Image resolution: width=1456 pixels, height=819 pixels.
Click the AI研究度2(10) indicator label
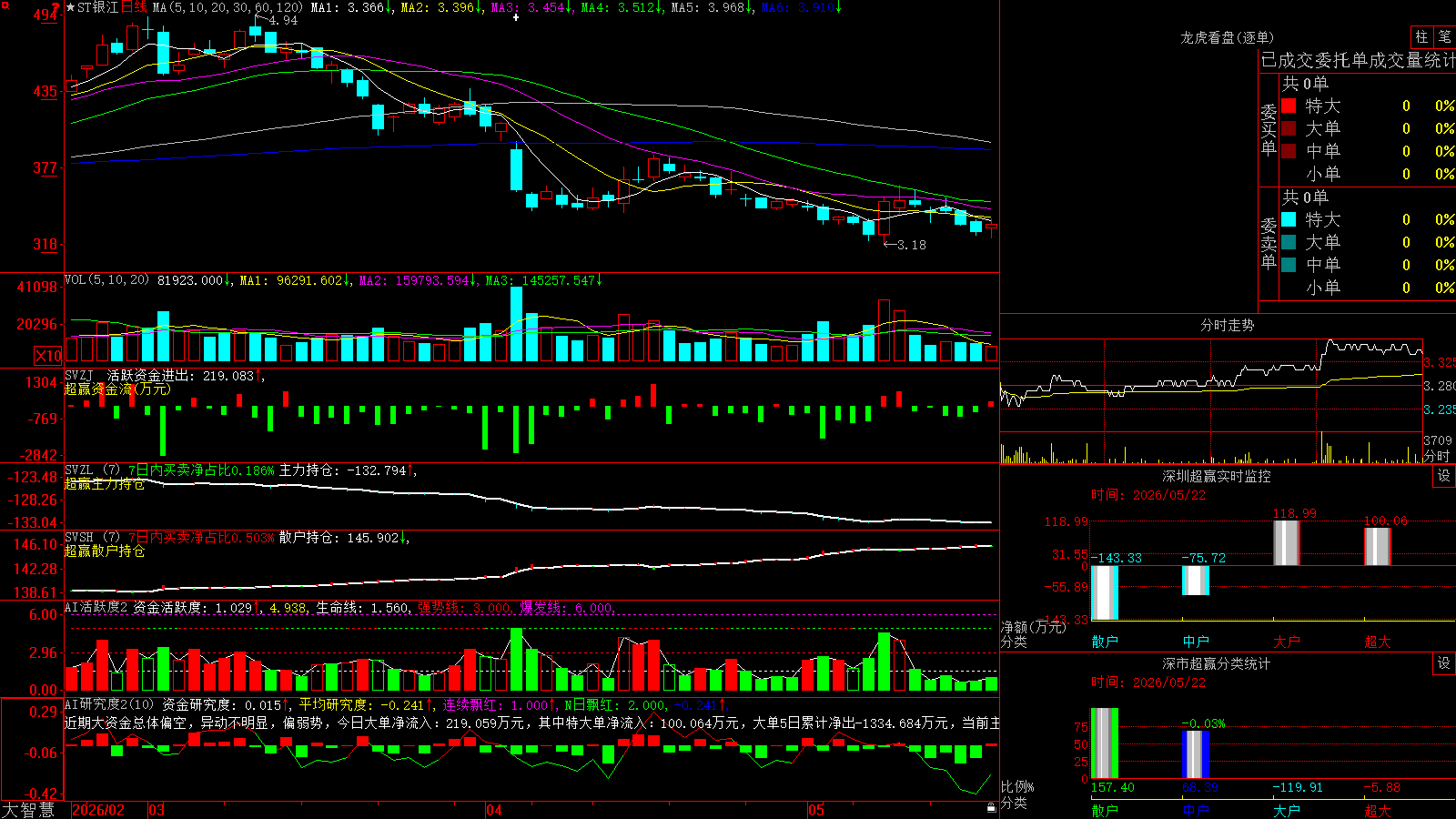(109, 704)
